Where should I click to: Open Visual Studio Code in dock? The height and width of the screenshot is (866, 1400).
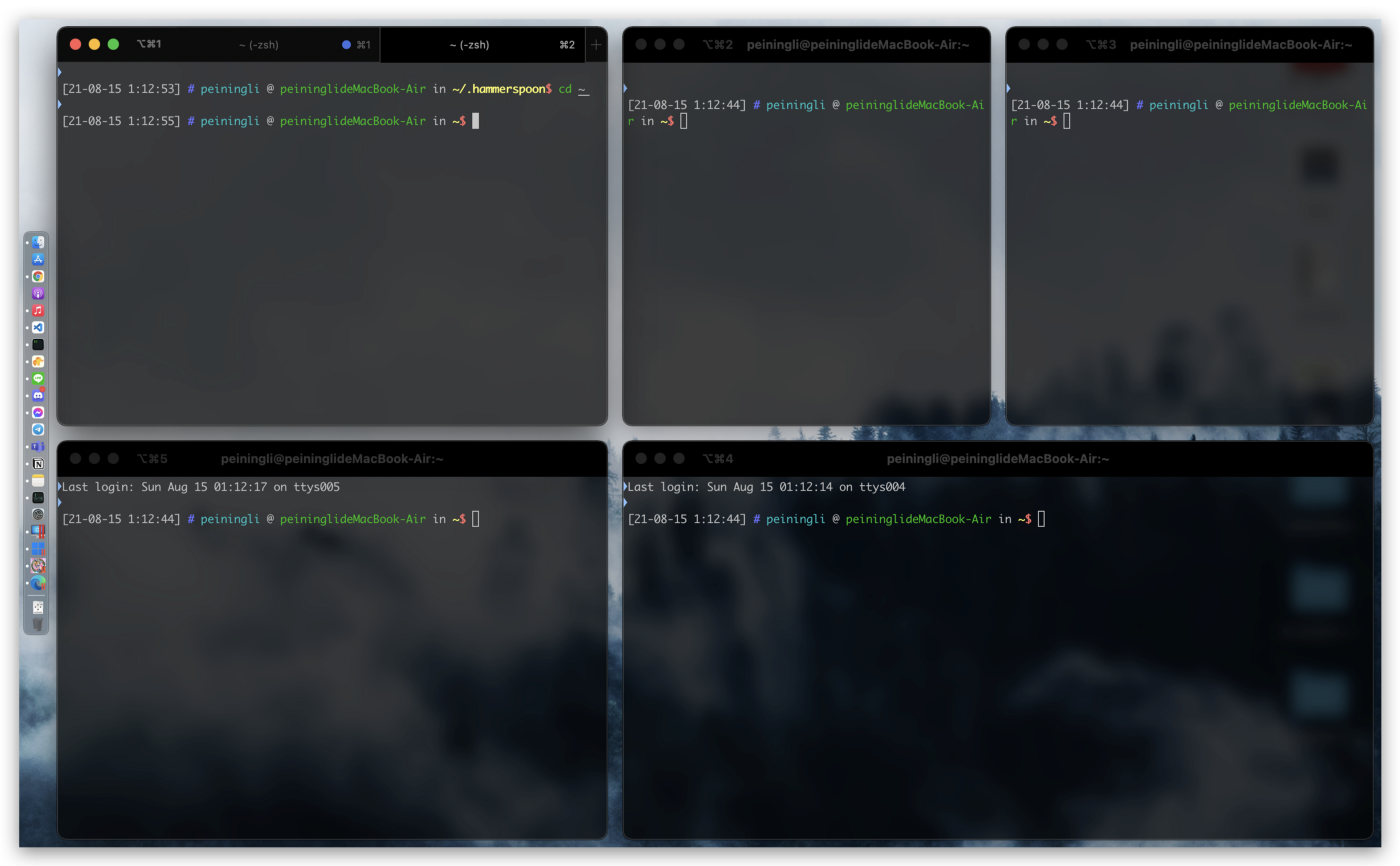[x=38, y=327]
